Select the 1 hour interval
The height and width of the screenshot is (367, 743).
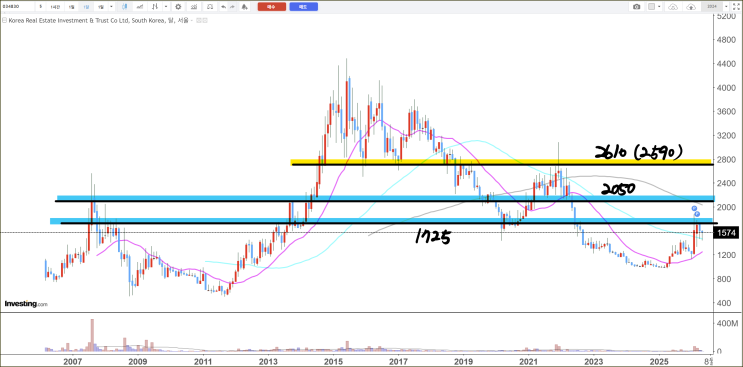click(55, 7)
